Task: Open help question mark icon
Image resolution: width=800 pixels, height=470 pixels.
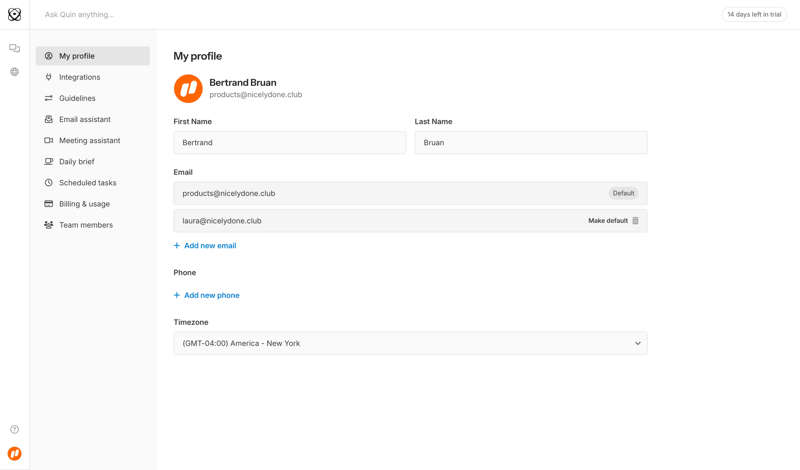Action: 14,429
